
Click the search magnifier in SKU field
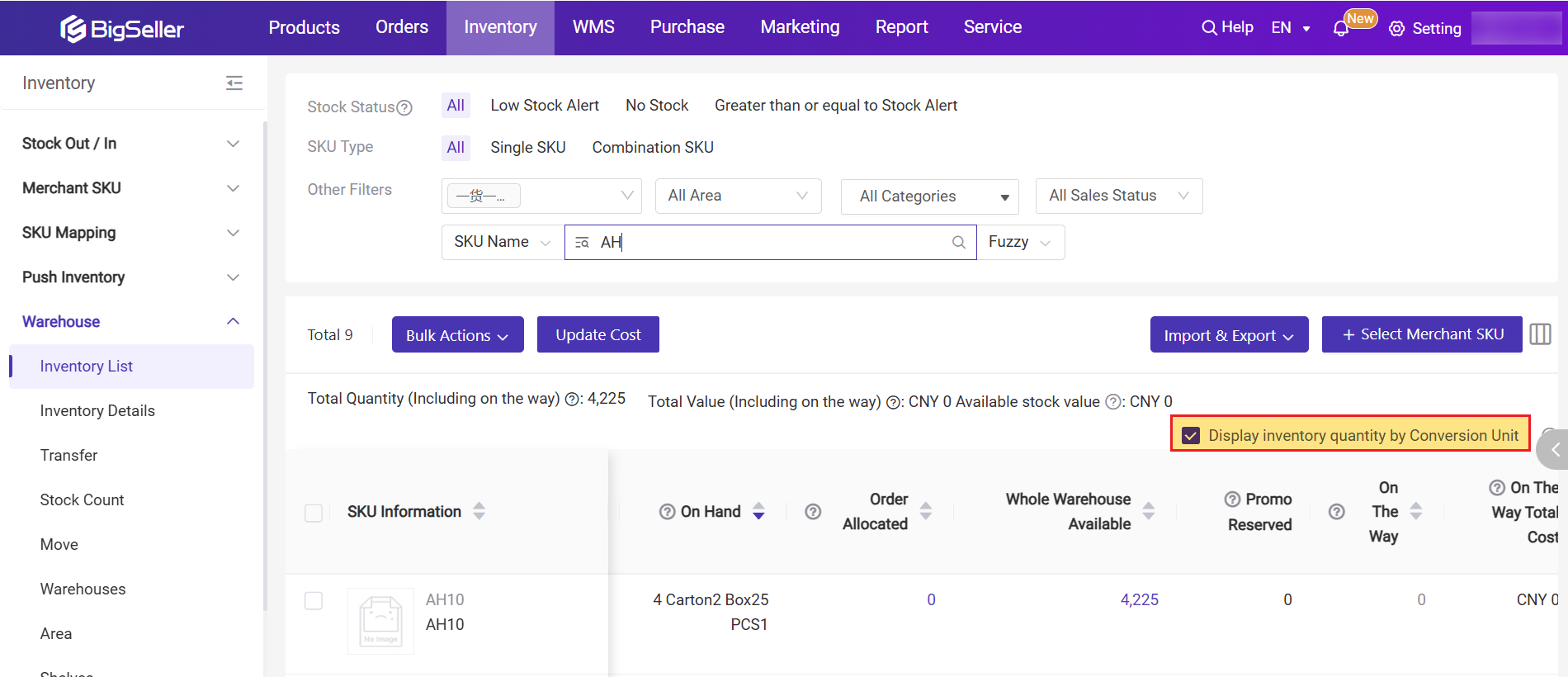pos(959,242)
